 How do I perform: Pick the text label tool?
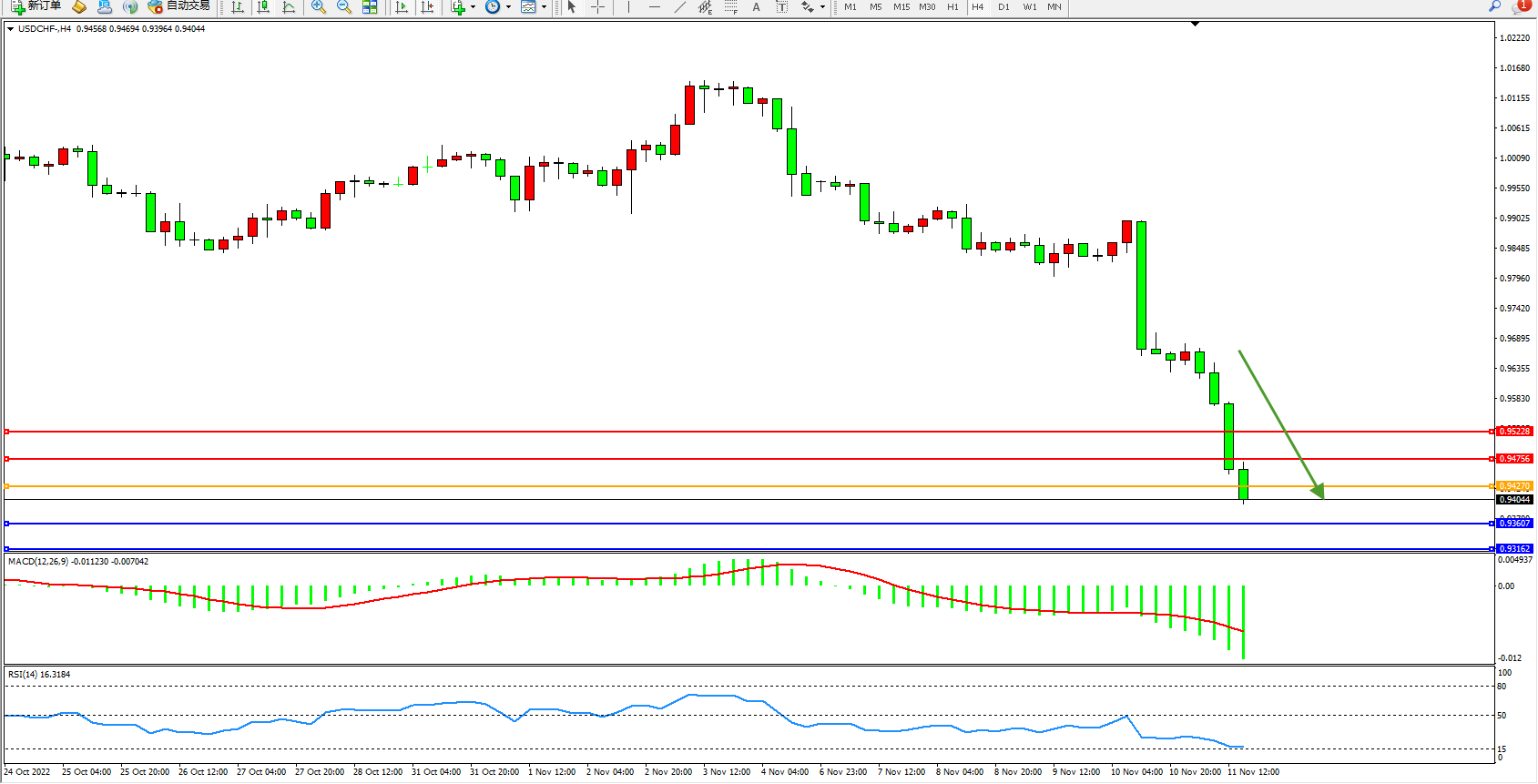tap(756, 6)
